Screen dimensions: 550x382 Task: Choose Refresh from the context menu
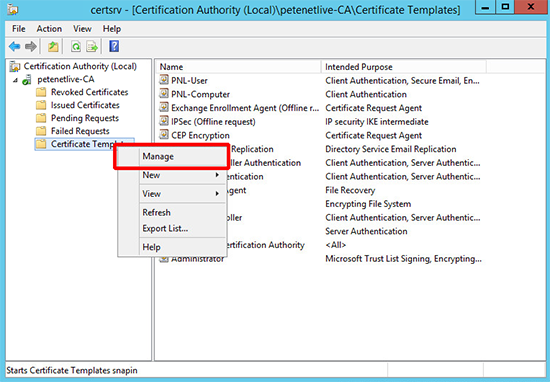coord(172,213)
